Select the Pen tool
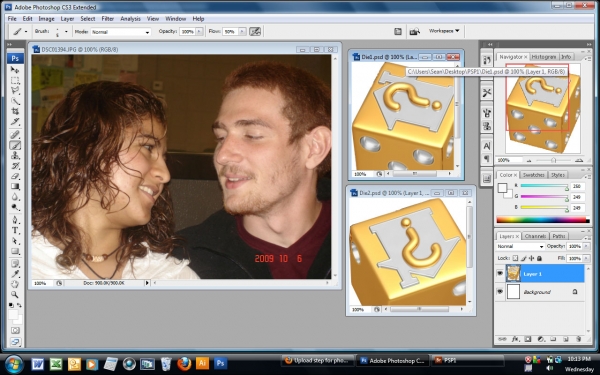 point(15,220)
